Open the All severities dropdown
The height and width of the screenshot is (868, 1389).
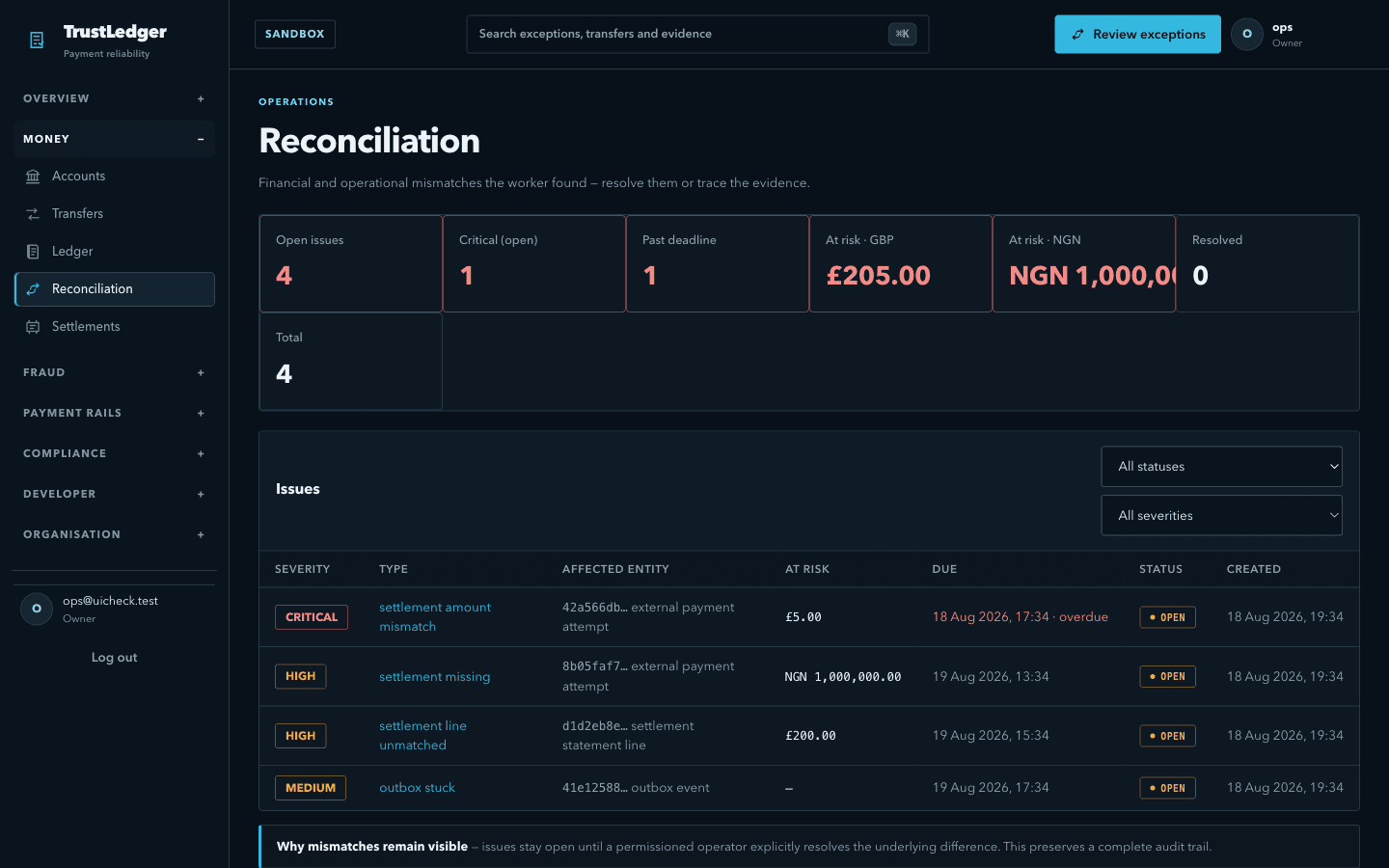1221,516
